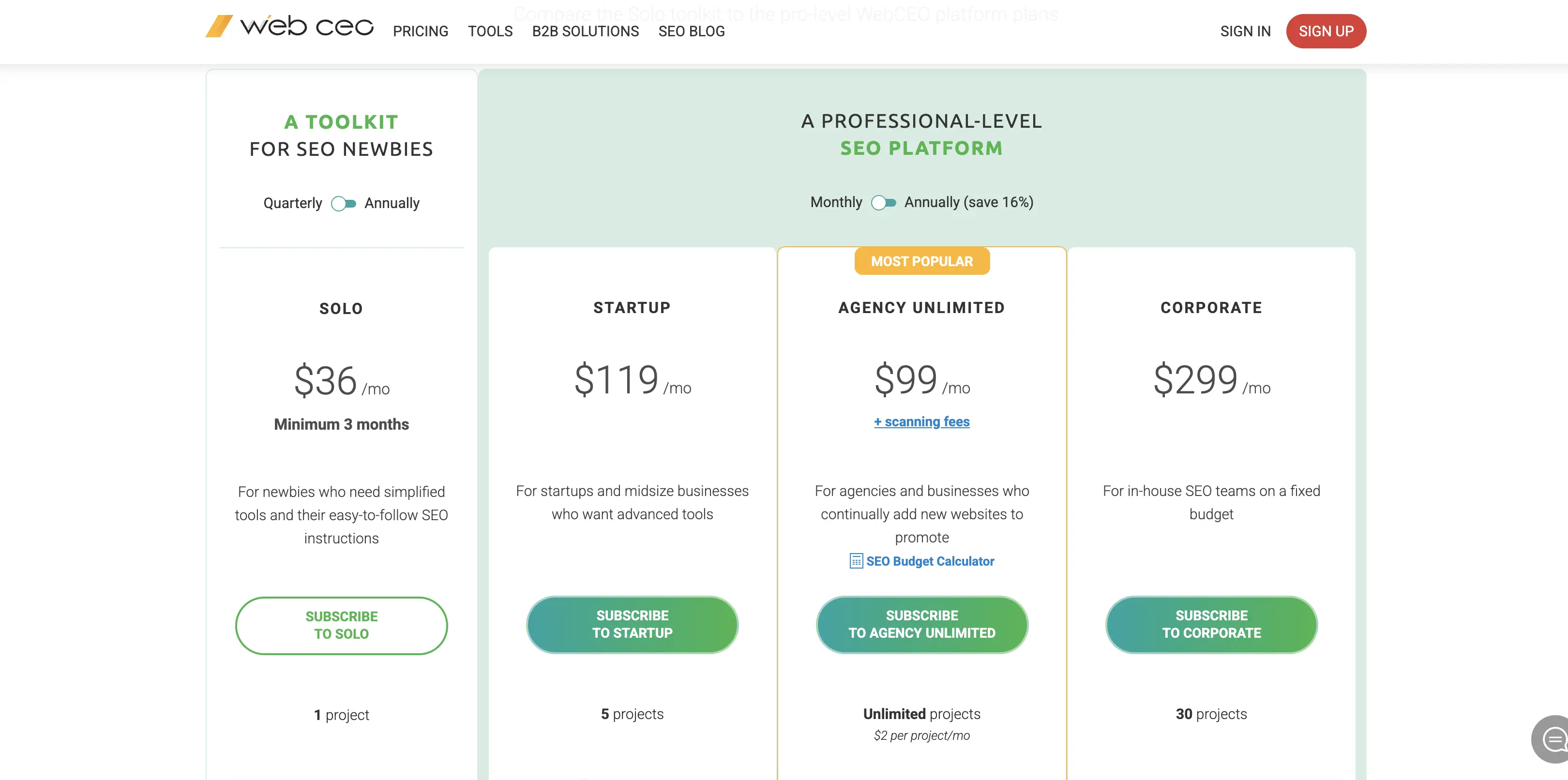Screen dimensions: 1568x780
Task: Click the SEO Budget Calculator icon
Action: [x=856, y=560]
